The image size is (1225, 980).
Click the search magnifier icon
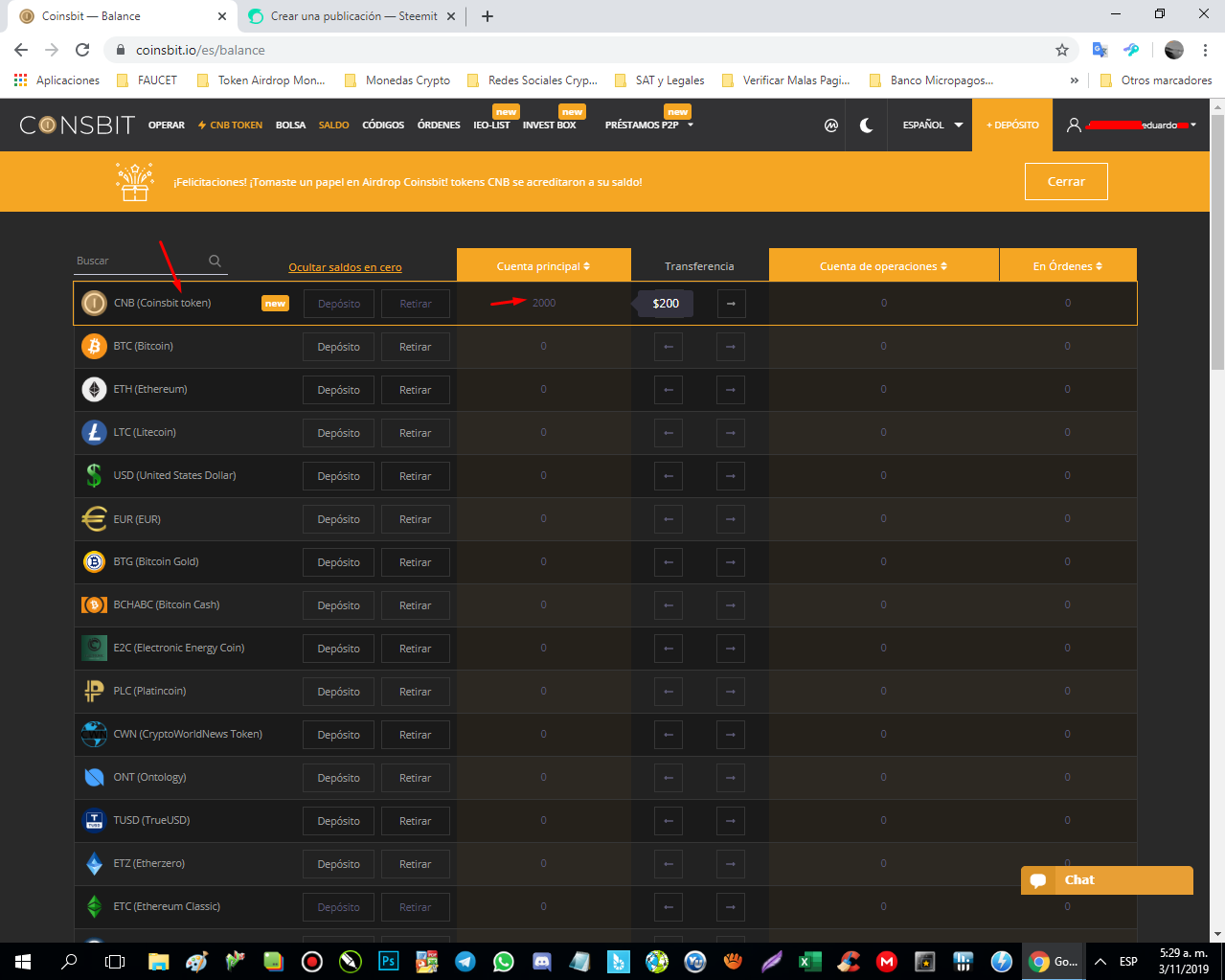coord(215,261)
